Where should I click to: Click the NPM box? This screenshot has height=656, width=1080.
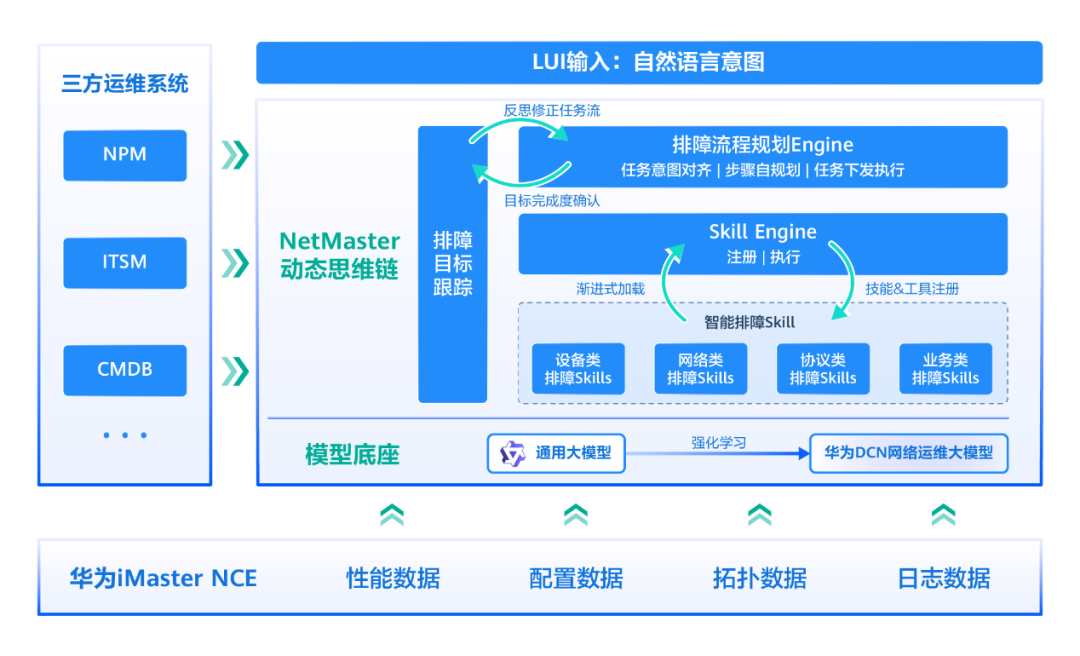click(125, 156)
